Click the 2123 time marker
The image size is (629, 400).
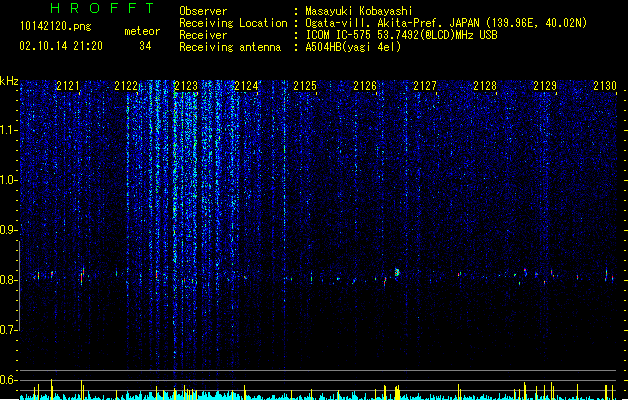(186, 86)
